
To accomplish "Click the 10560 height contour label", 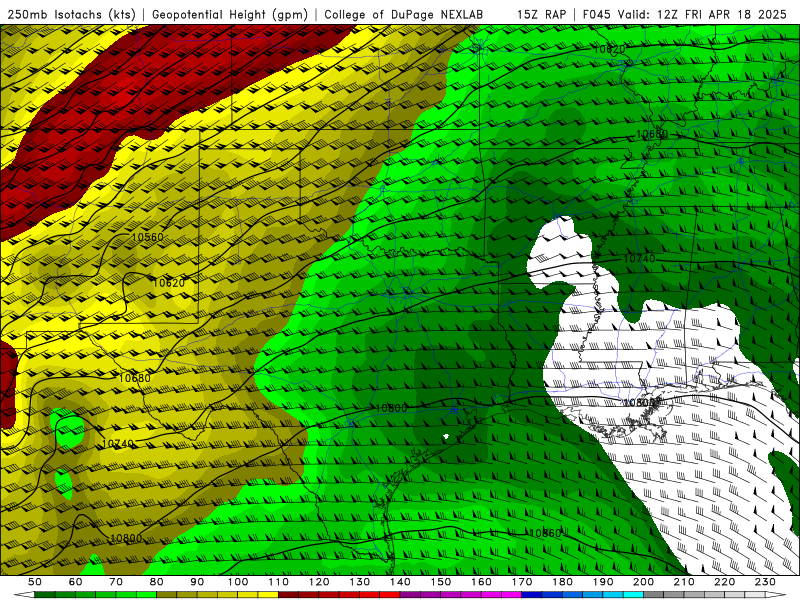I will [x=147, y=237].
